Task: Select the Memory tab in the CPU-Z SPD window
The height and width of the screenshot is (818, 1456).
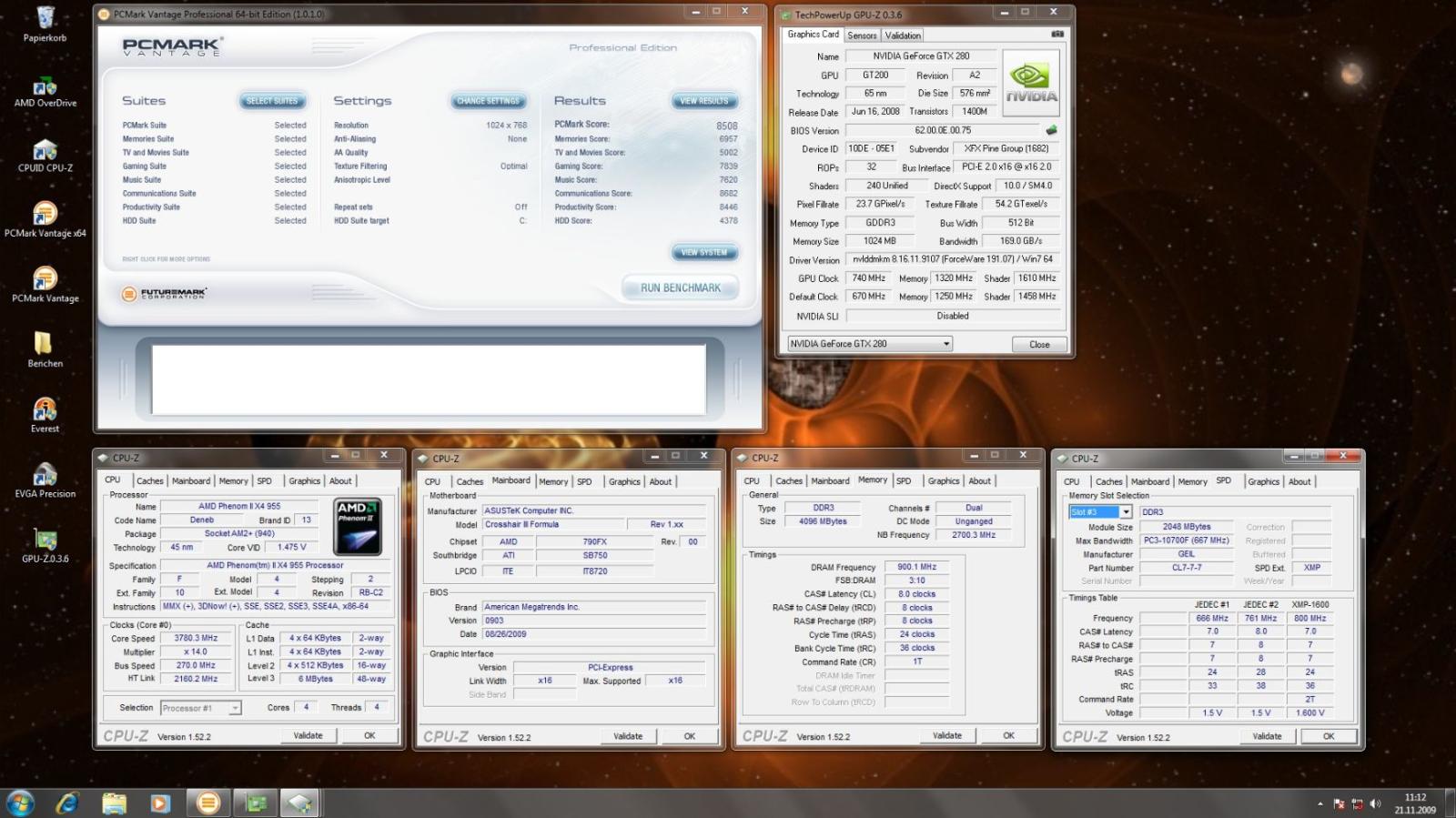Action: point(1192,482)
